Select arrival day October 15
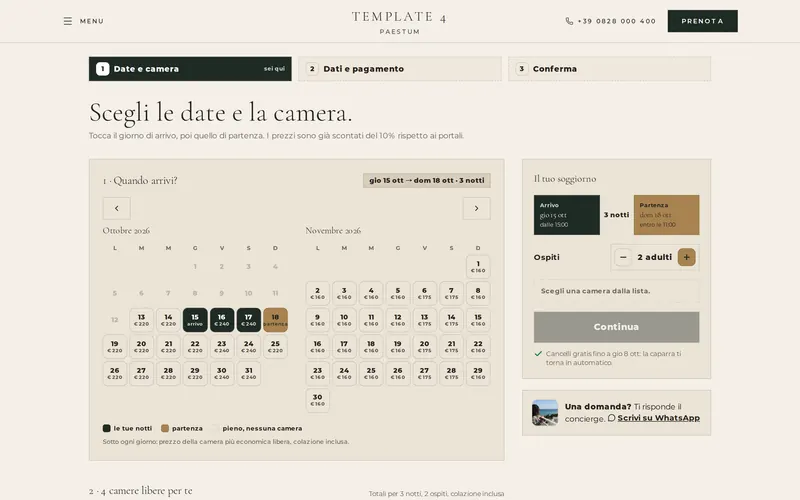Viewport: 800px width, 500px height. coord(195,320)
